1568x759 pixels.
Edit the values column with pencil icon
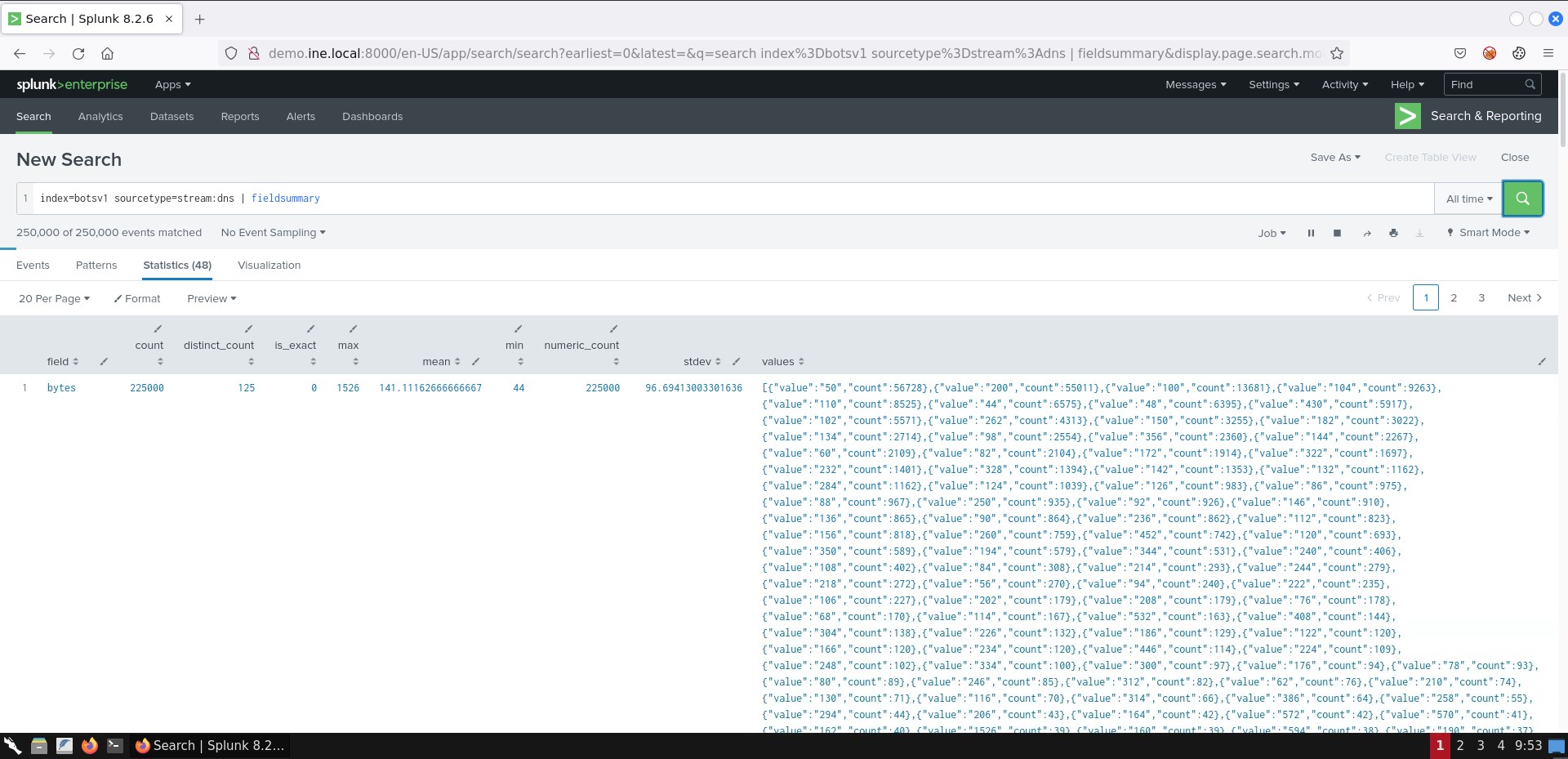coord(1541,361)
